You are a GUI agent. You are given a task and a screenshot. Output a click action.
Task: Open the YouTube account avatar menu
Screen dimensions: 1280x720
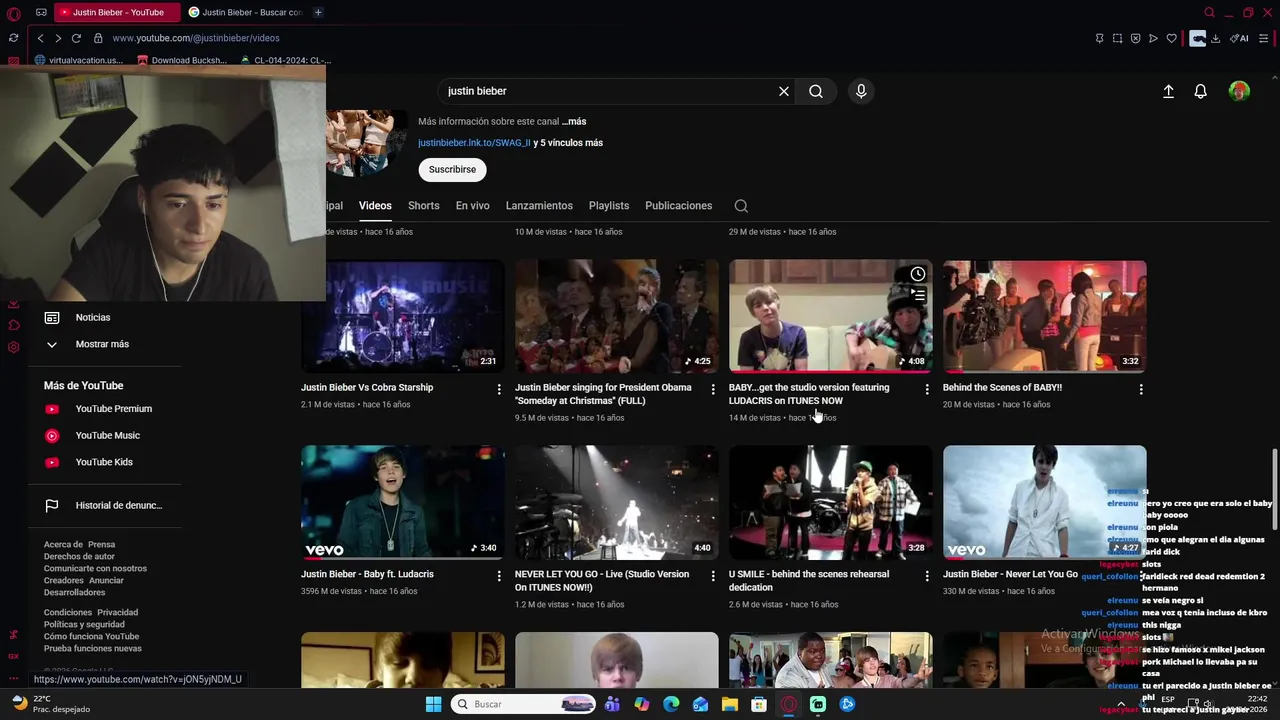[x=1239, y=91]
